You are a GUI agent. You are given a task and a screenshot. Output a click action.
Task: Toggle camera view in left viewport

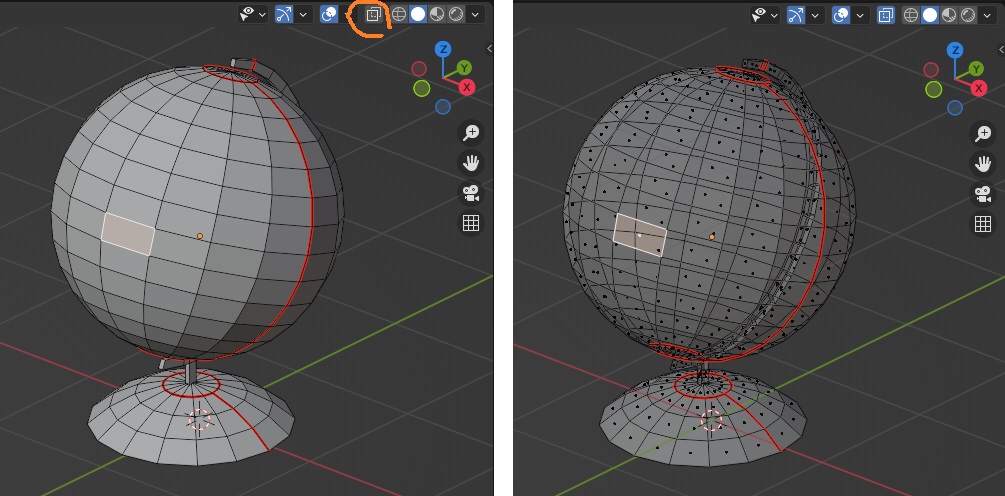471,193
